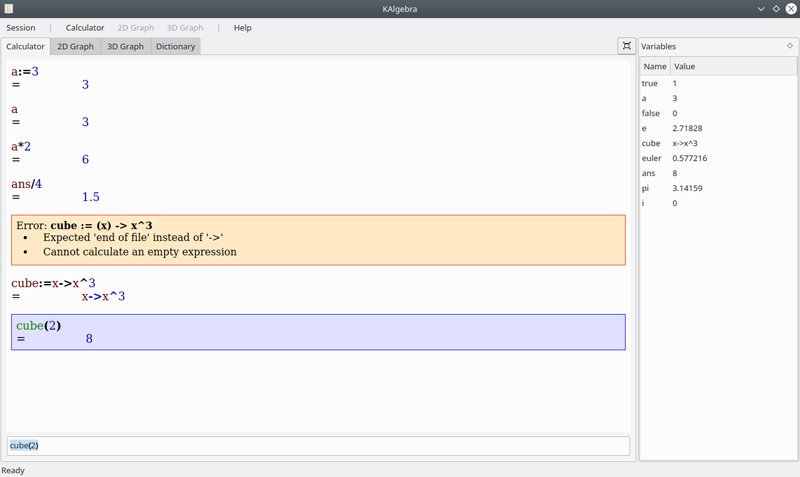Open the 3D Graph menu
800x477 pixels.
pyautogui.click(x=185, y=28)
